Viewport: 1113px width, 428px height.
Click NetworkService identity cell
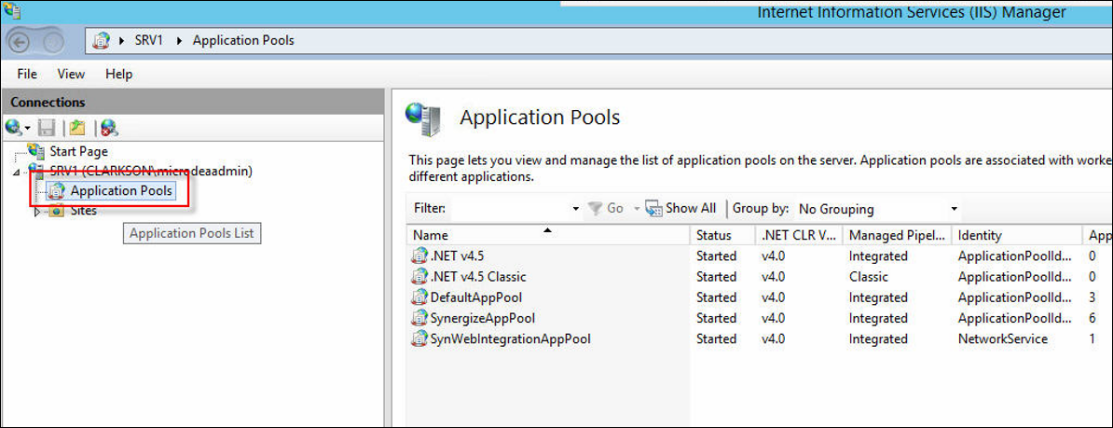coord(1002,339)
